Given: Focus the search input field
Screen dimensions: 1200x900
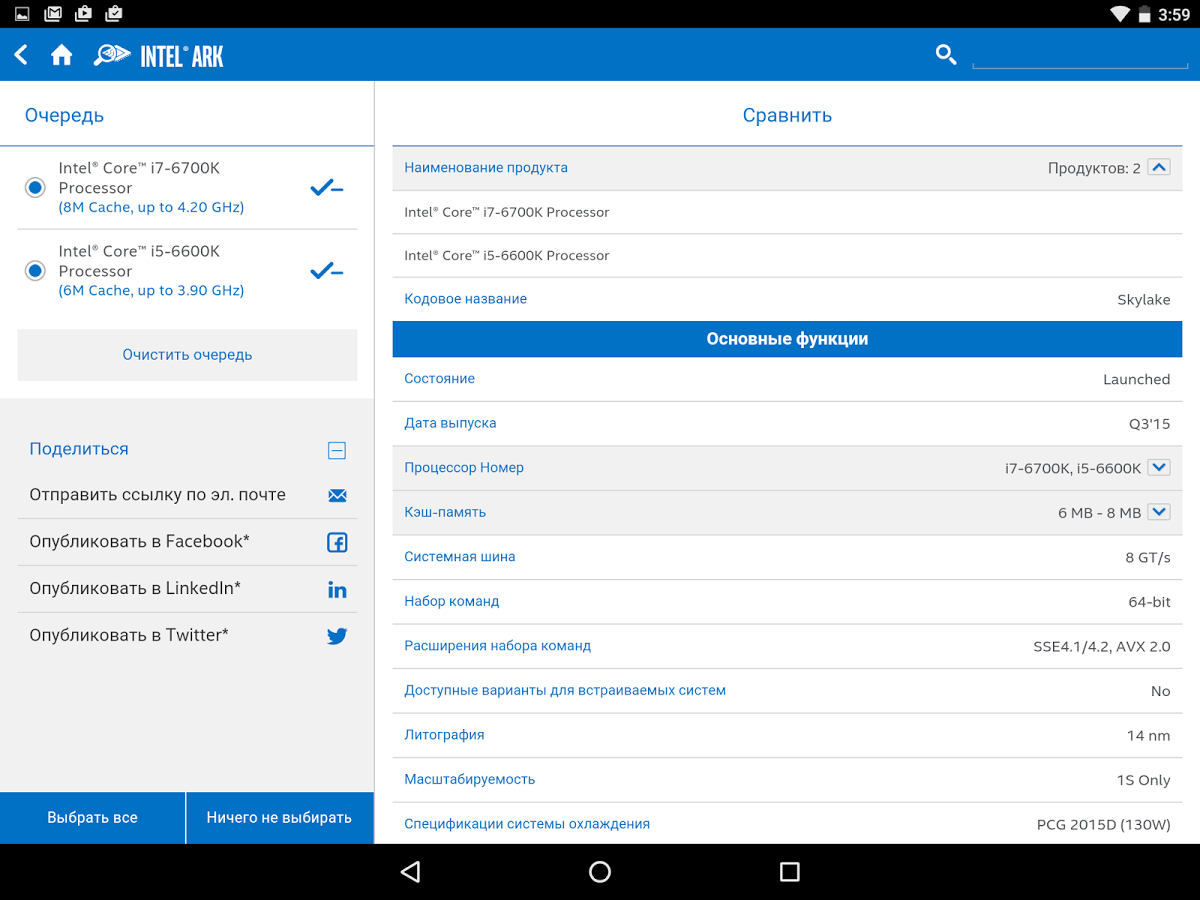Looking at the screenshot, I should (x=1080, y=55).
